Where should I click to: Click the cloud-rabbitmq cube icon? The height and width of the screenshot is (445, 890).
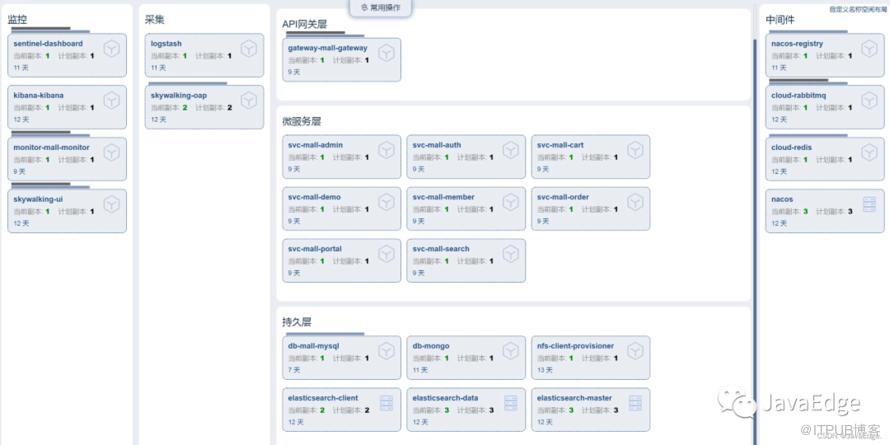[x=870, y=100]
